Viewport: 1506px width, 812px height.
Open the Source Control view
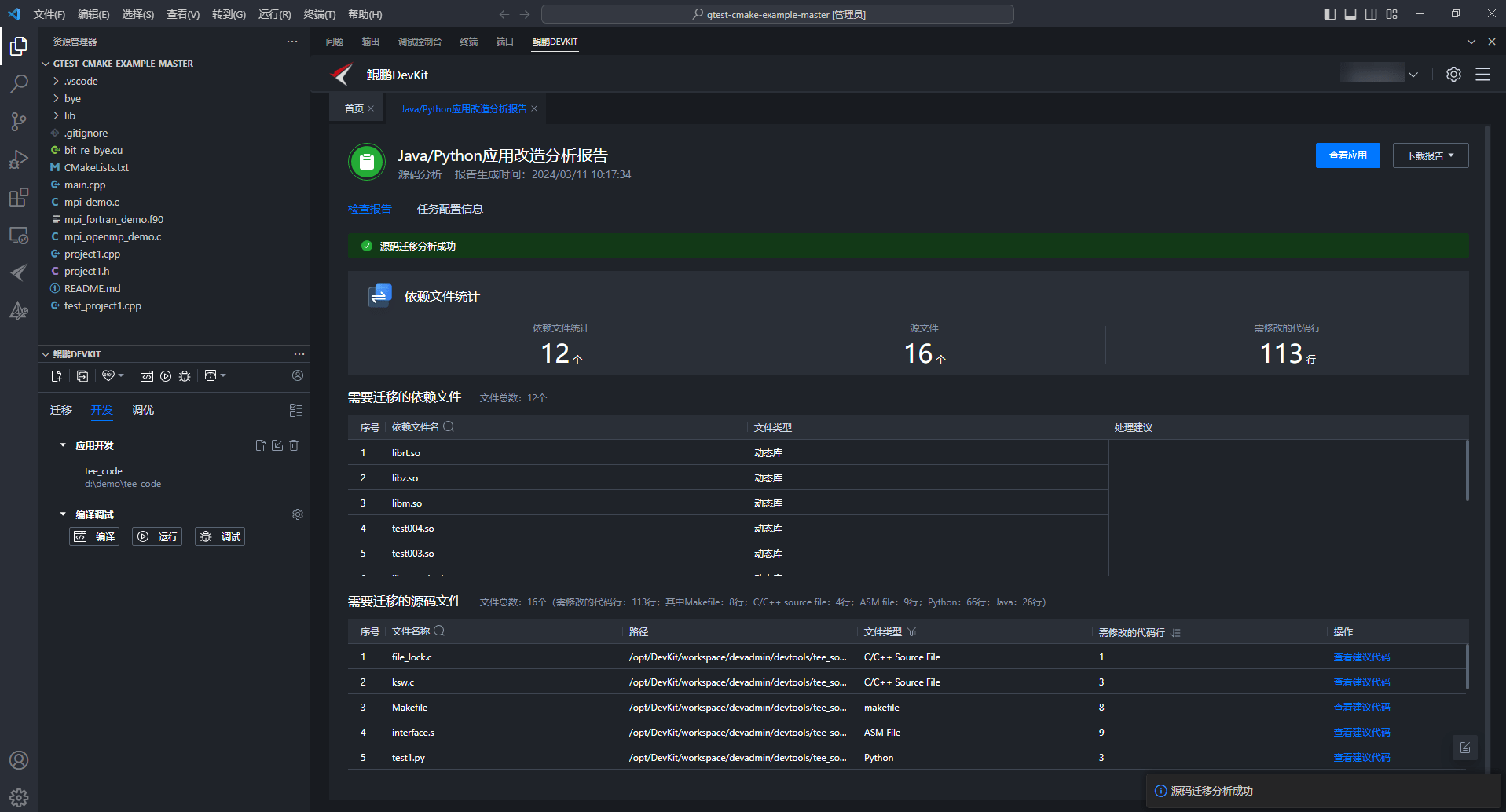tap(19, 121)
